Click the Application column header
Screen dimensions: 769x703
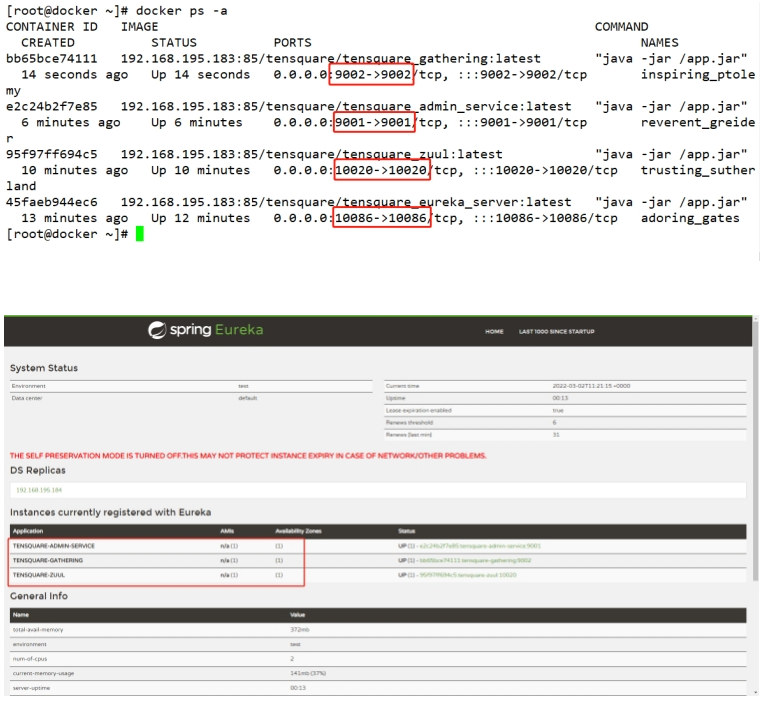click(x=28, y=531)
